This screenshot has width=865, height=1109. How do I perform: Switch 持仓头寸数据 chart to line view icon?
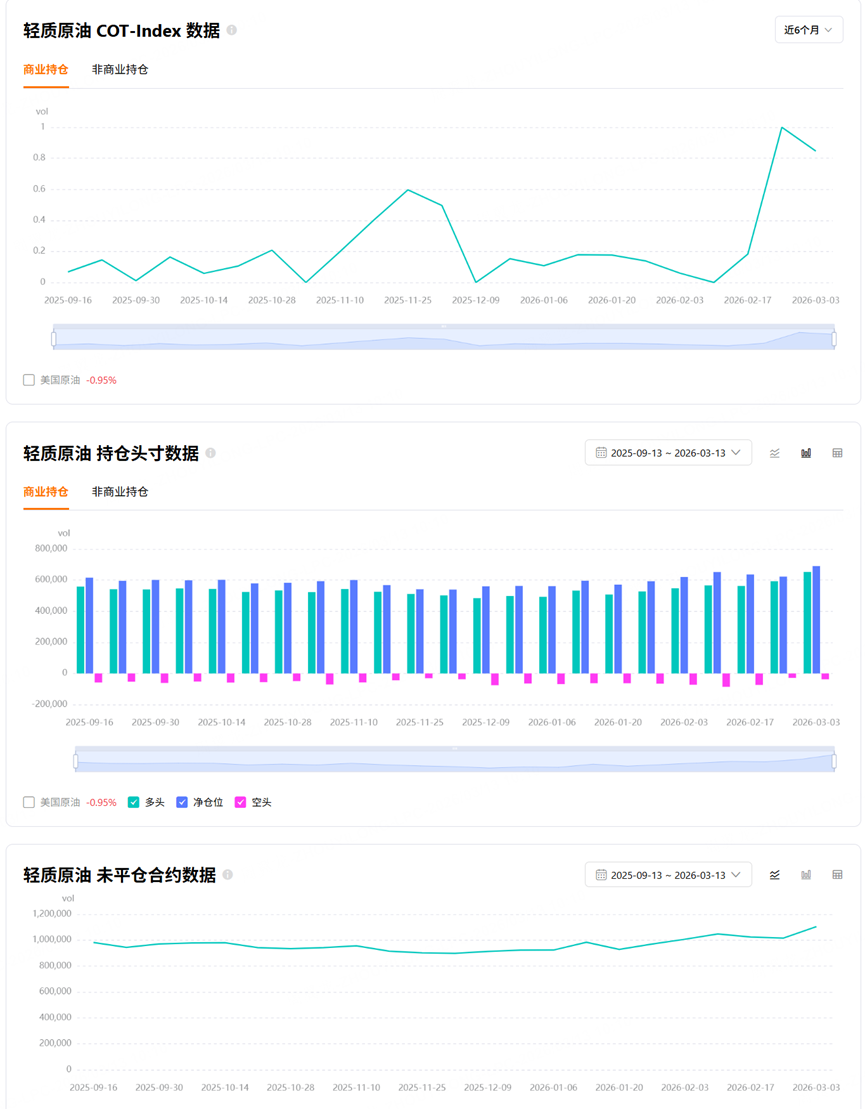click(774, 453)
